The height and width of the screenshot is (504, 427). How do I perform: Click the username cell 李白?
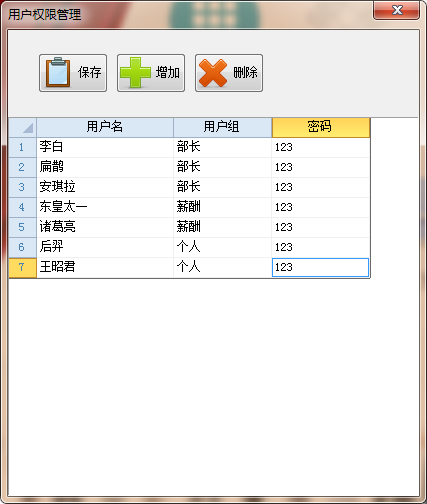[105, 147]
